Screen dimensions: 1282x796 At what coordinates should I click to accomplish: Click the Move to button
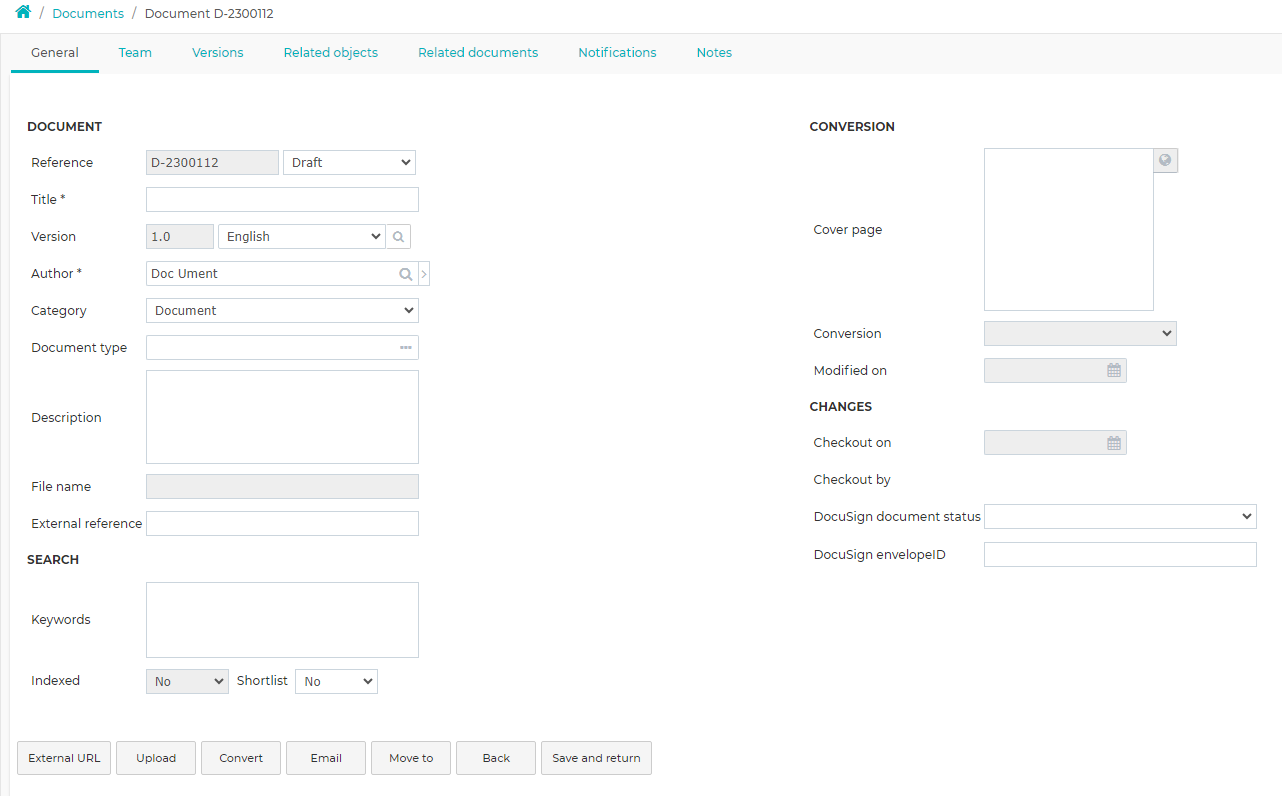click(x=411, y=758)
